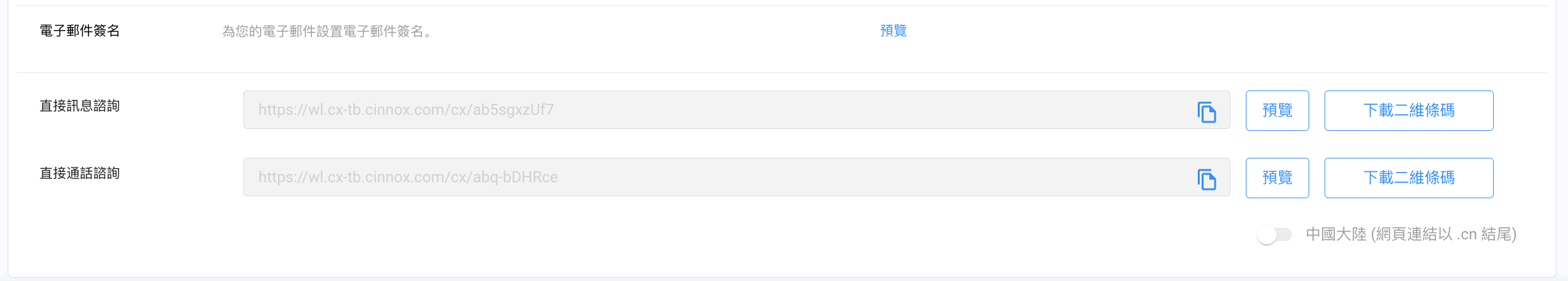
Task: Click 預覽 button for 直接訊息諮詢
Action: 1277,110
